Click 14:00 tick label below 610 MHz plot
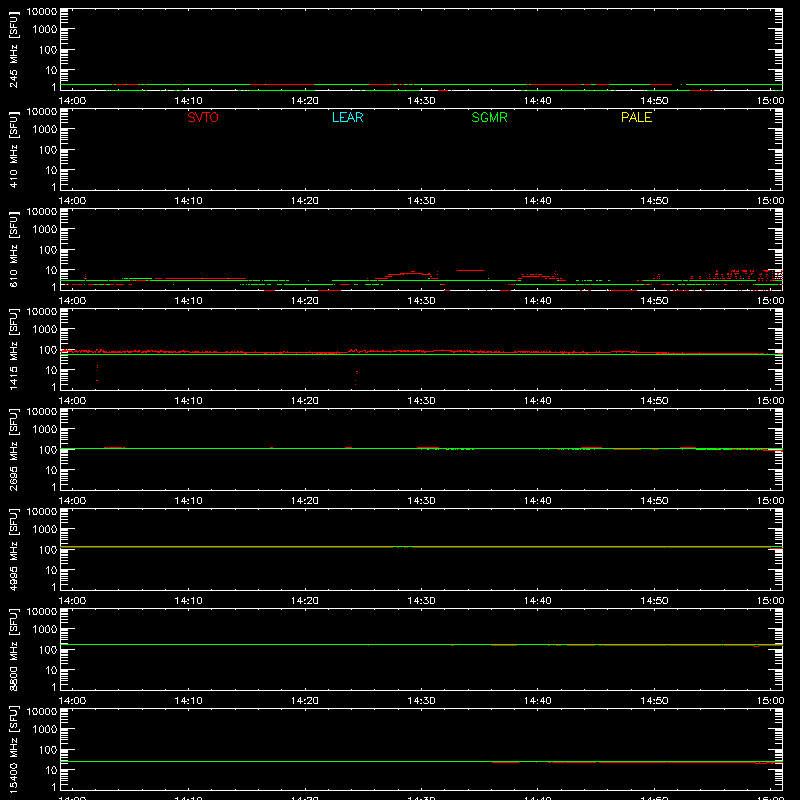Image resolution: width=800 pixels, height=800 pixels. [x=72, y=301]
